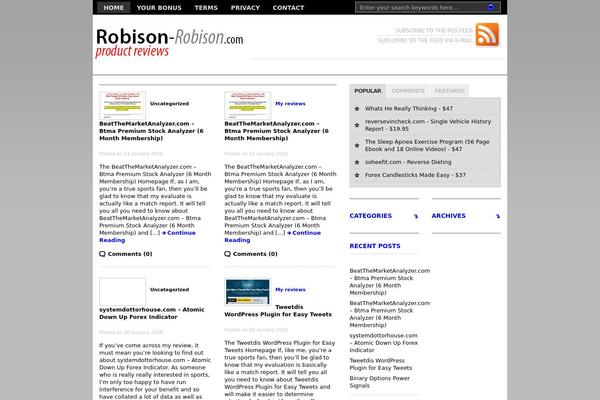The height and width of the screenshot is (400, 600).
Task: Click Continue Reading on first post
Action: click(x=147, y=237)
